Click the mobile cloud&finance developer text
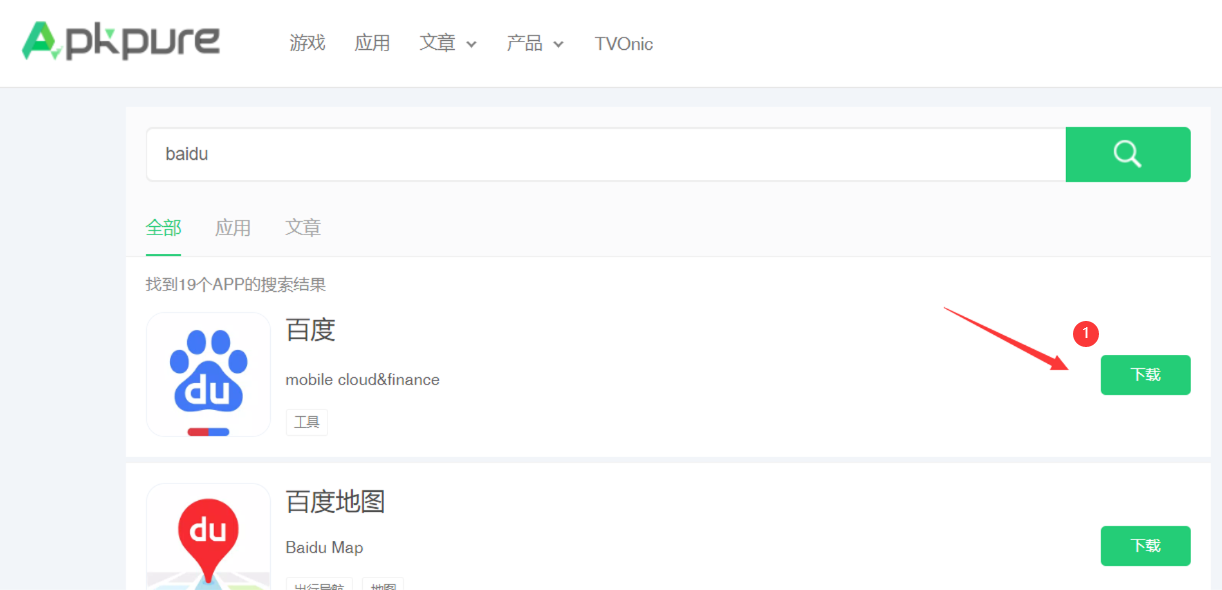 click(363, 380)
